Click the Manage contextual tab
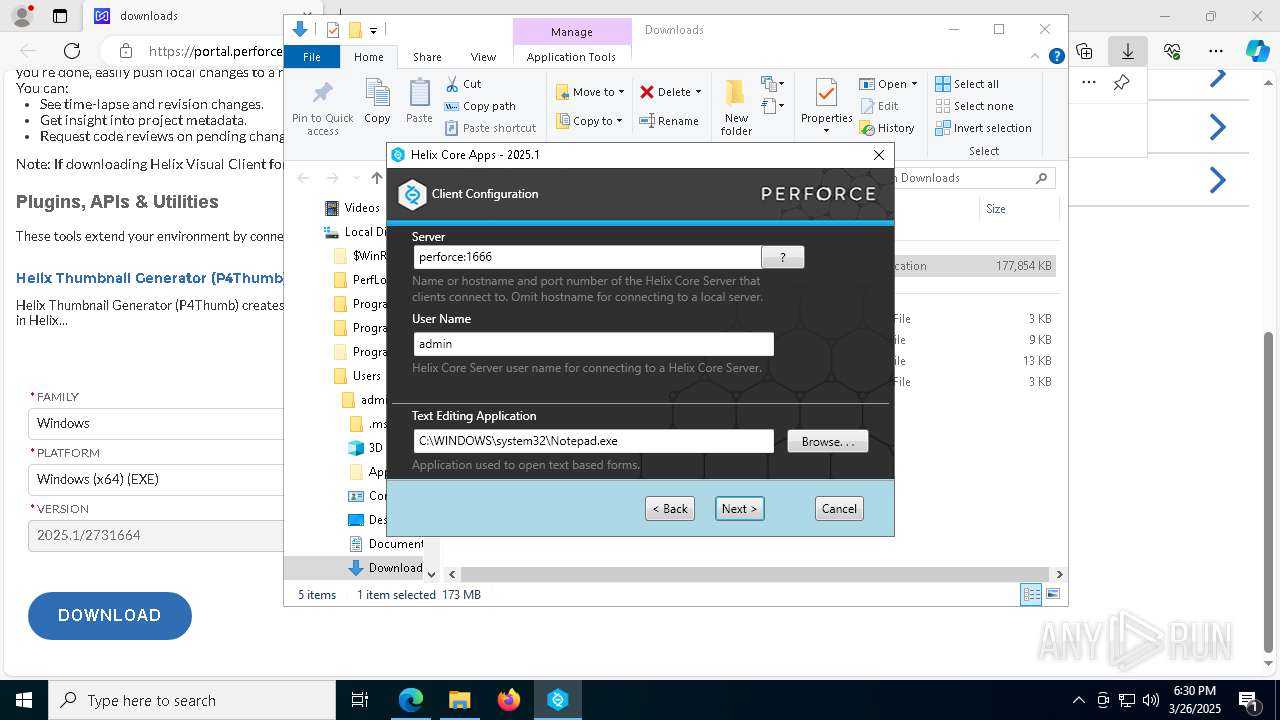1280x720 pixels. (572, 32)
